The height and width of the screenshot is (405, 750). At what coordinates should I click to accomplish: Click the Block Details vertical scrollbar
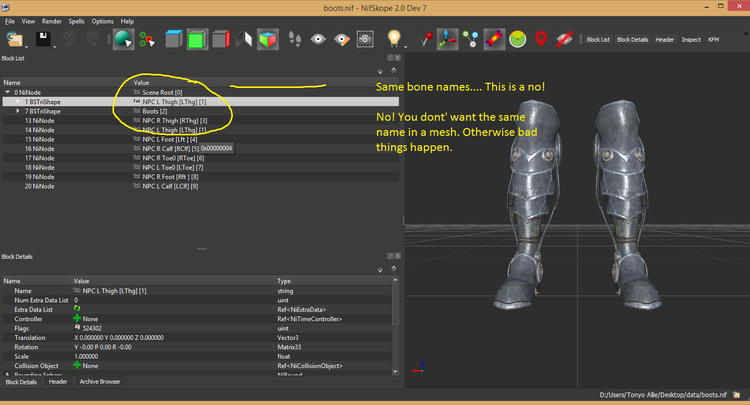[395, 304]
